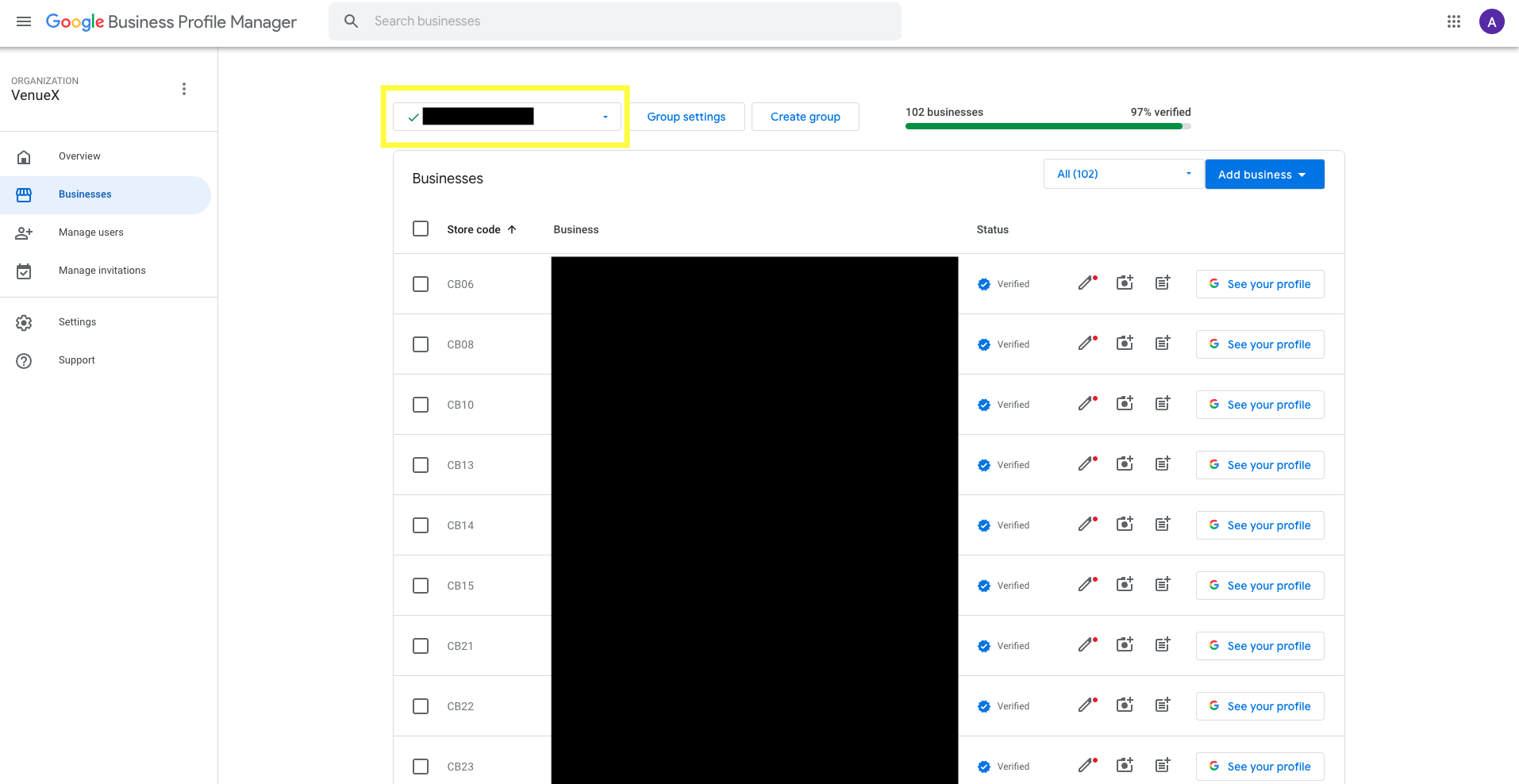This screenshot has width=1519, height=784.
Task: Edit the CB06 business details with the pencil icon
Action: click(1086, 283)
